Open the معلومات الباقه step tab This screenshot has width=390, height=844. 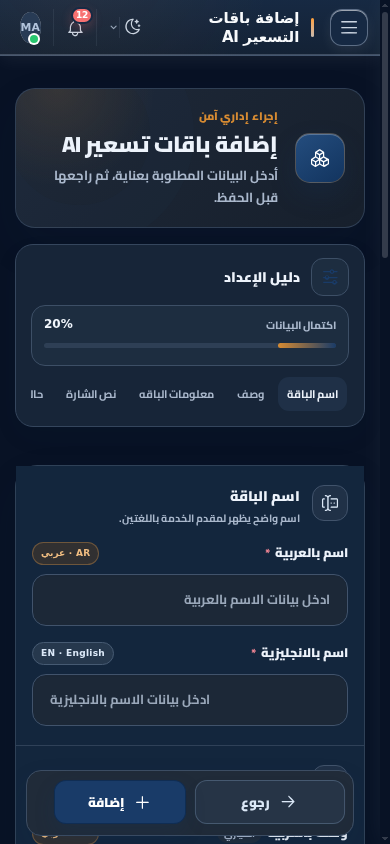click(x=176, y=395)
